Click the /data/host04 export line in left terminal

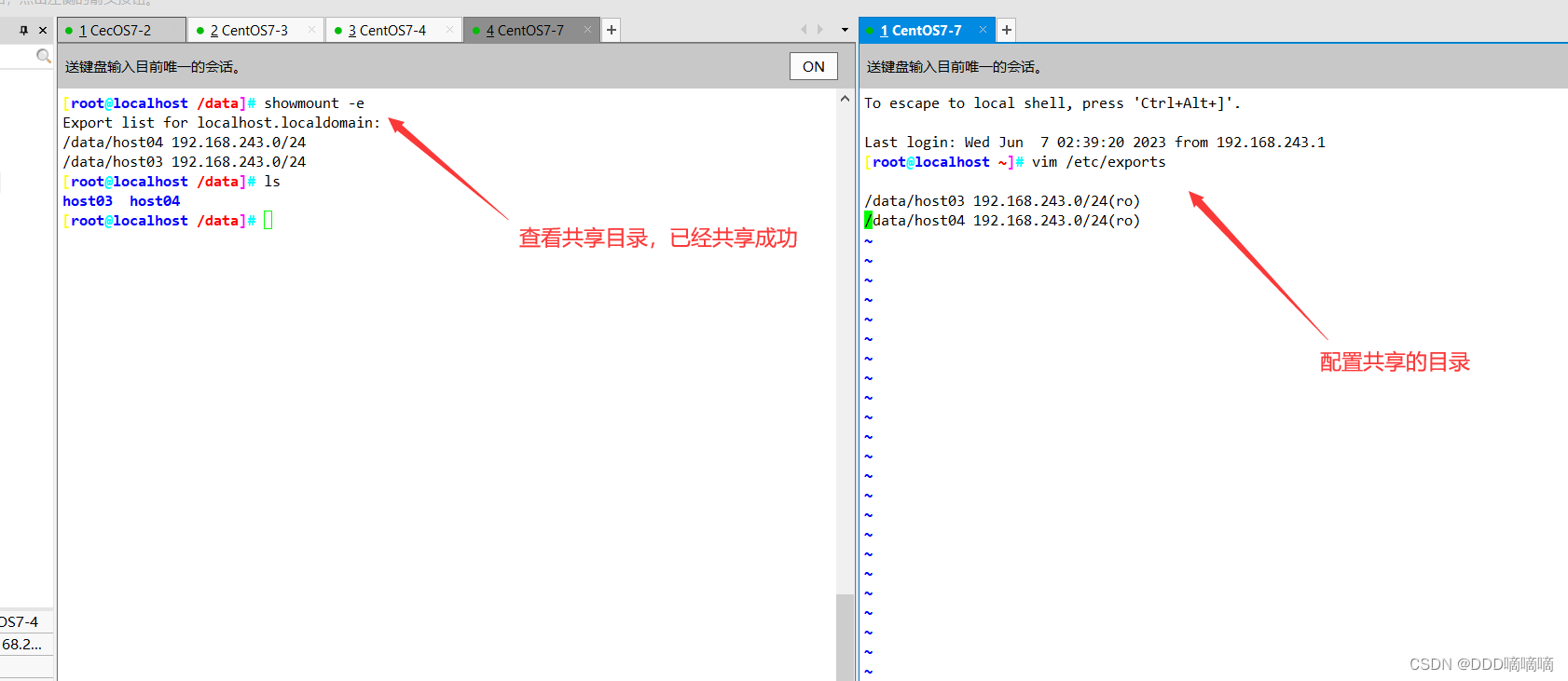(185, 143)
